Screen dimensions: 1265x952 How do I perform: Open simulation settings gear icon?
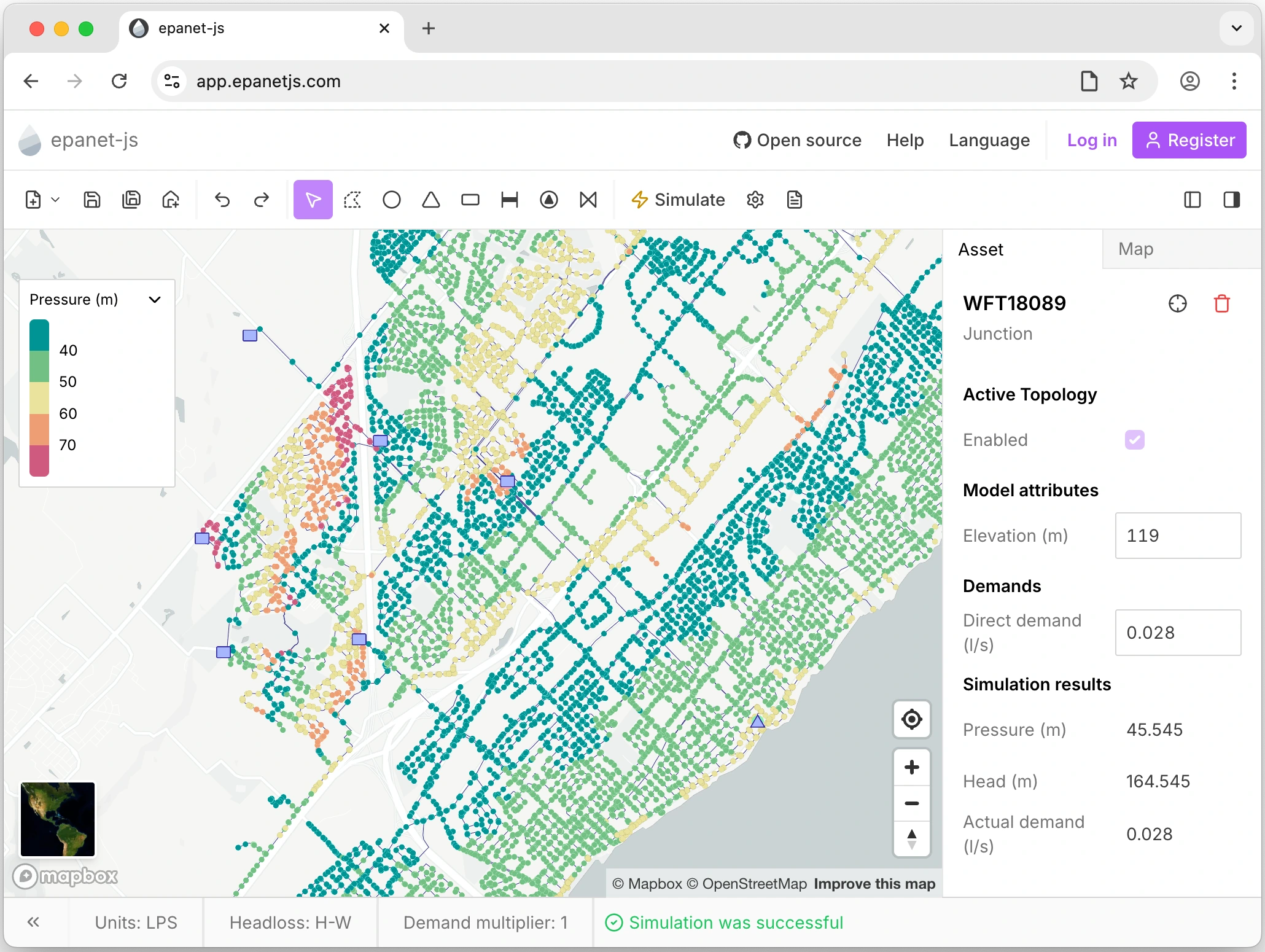pos(755,200)
